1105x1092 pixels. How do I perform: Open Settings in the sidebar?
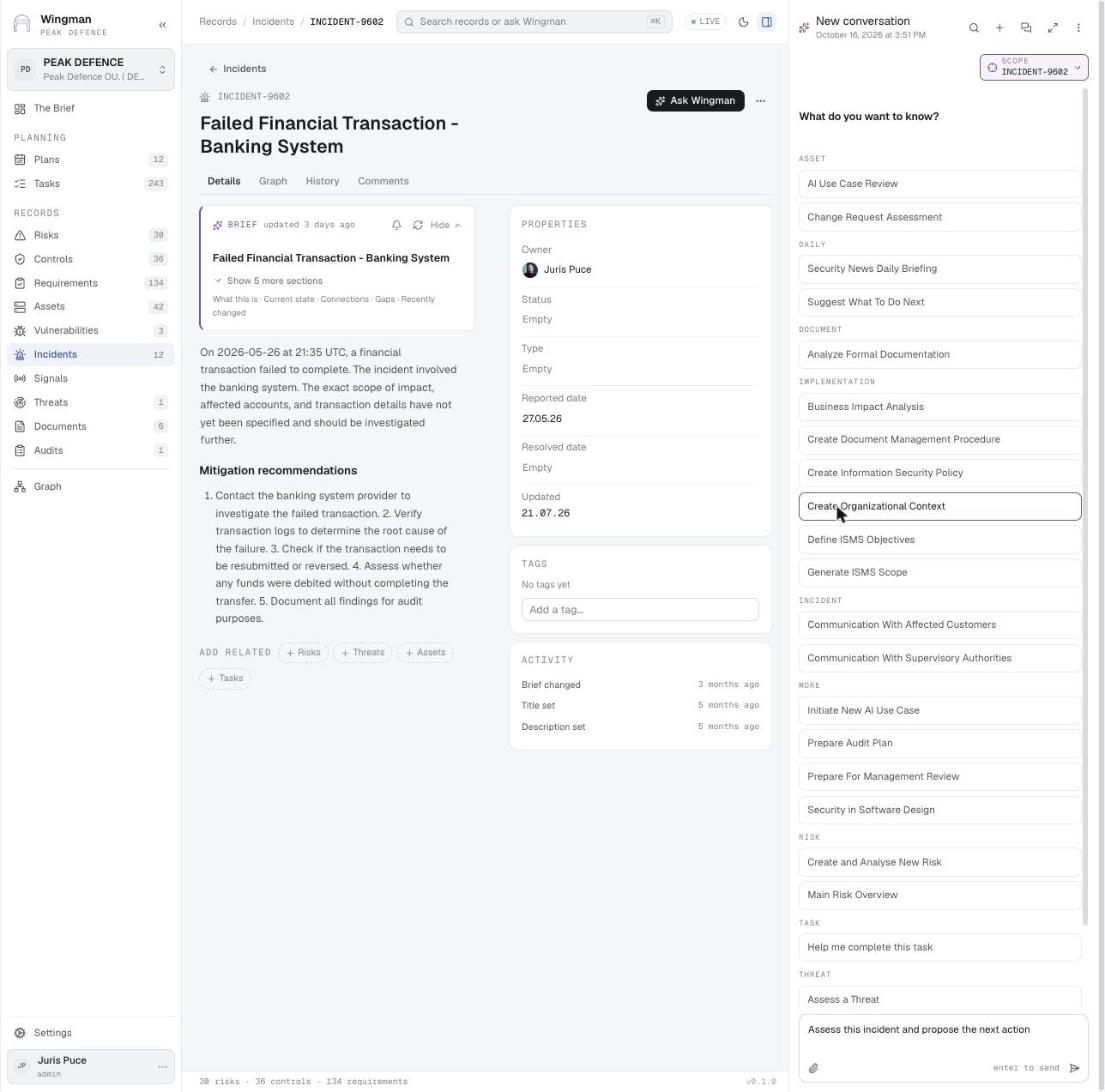coord(90,1032)
